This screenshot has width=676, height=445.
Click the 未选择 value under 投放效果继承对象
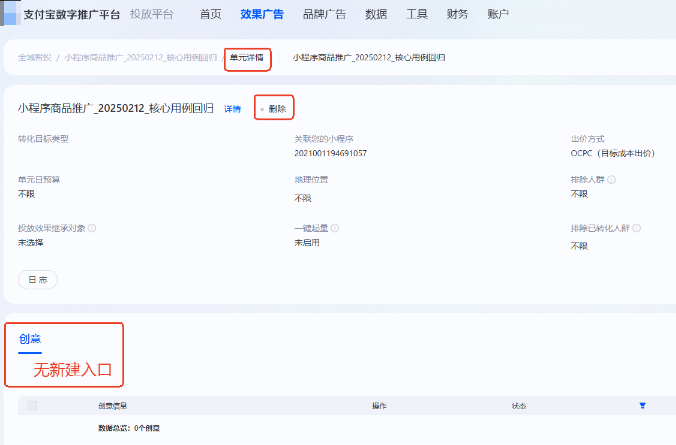[x=31, y=243]
